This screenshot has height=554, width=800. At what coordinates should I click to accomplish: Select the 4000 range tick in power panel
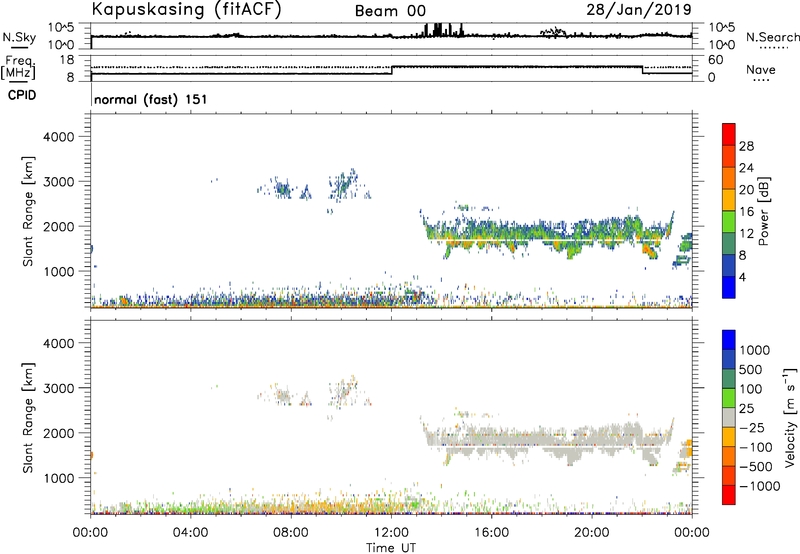pos(59,137)
